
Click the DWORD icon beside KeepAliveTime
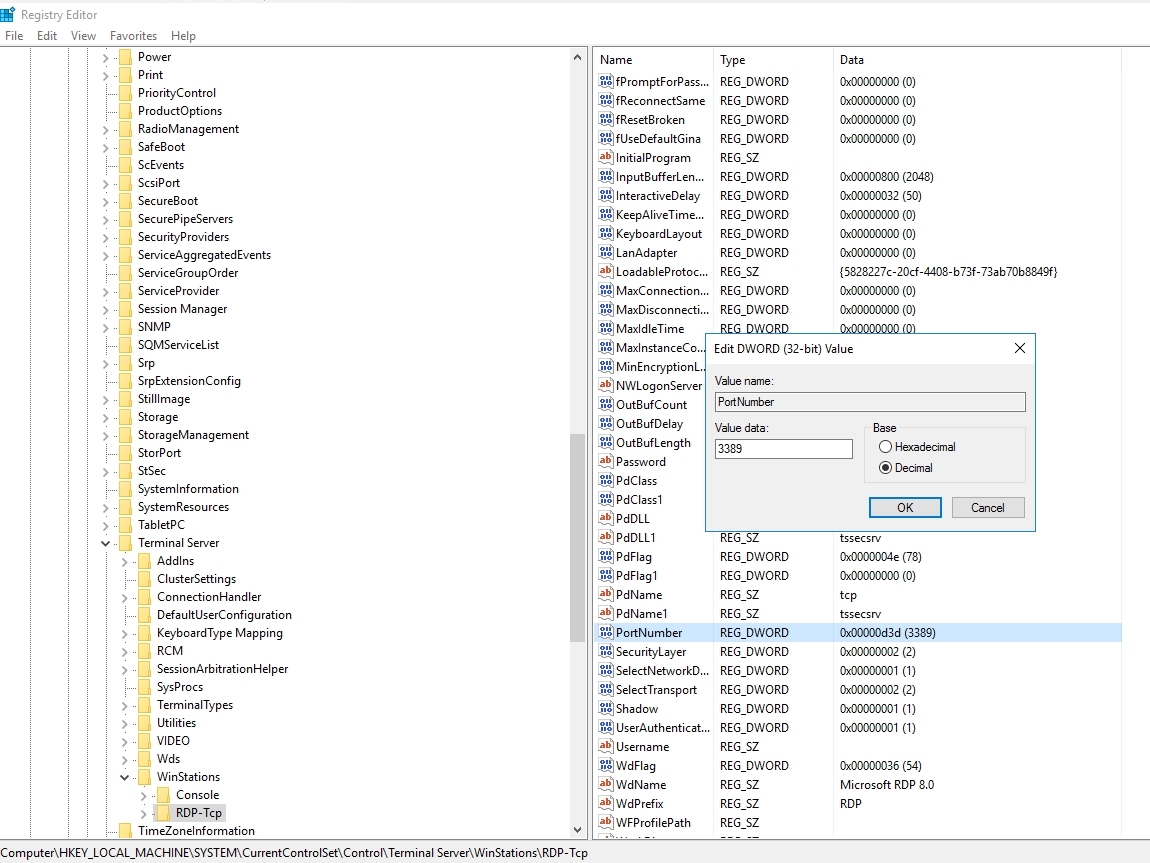point(604,214)
